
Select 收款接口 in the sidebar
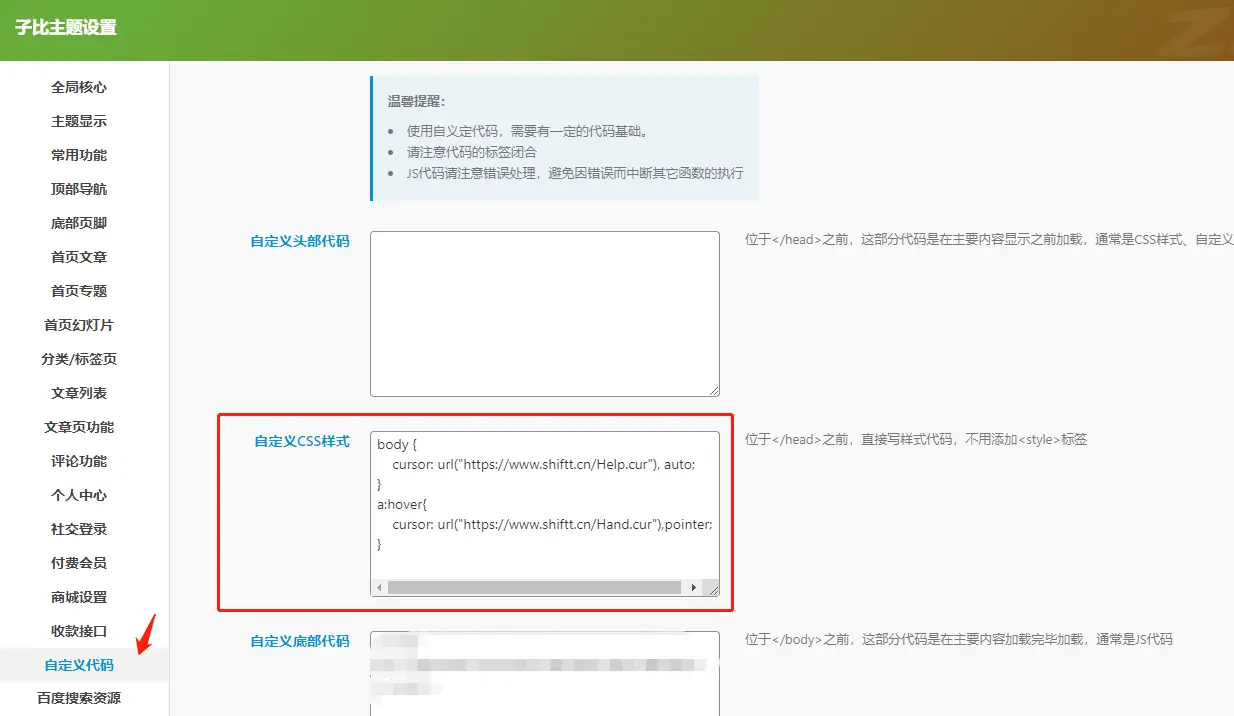click(80, 631)
